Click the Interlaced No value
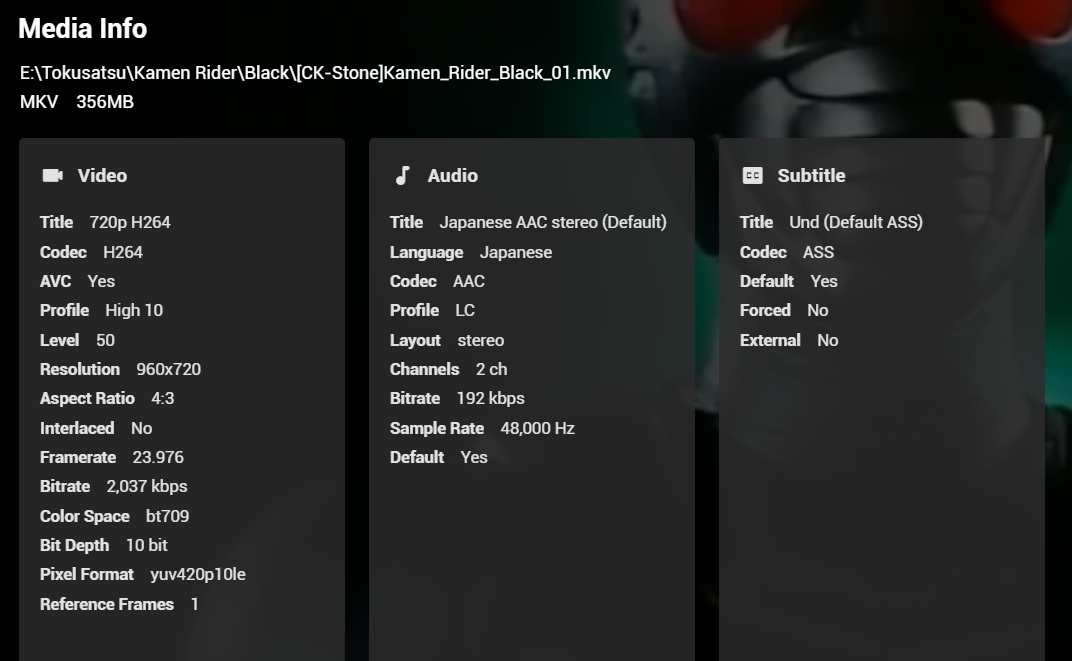This screenshot has width=1072, height=661. tap(142, 428)
